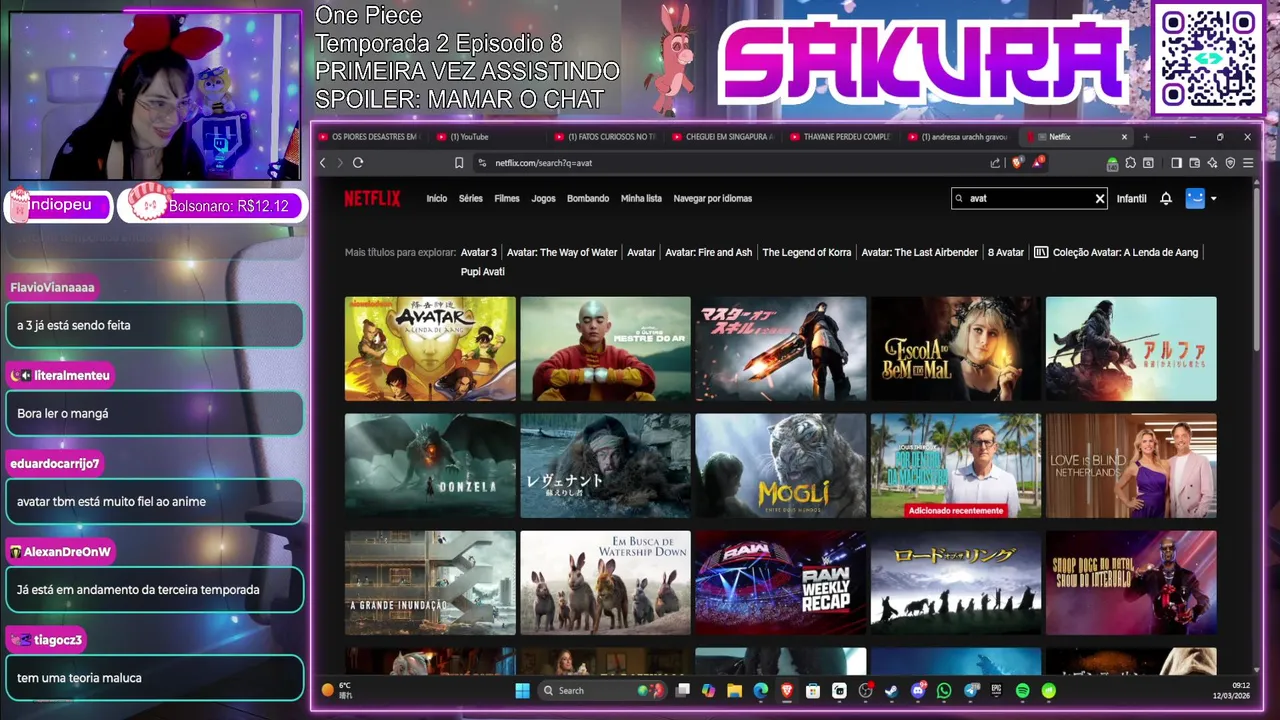Image resolution: width=1280 pixels, height=720 pixels.
Task: Open the RAW Weekly Recap thumbnail
Action: click(781, 582)
